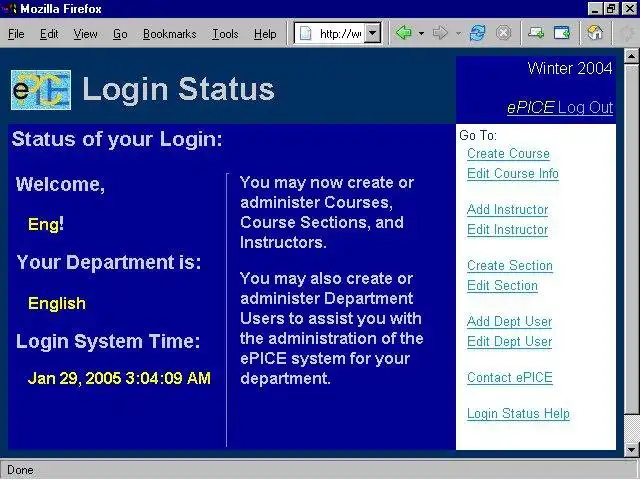Open the Tools menu
Viewport: 640px width, 480px height.
(x=225, y=34)
